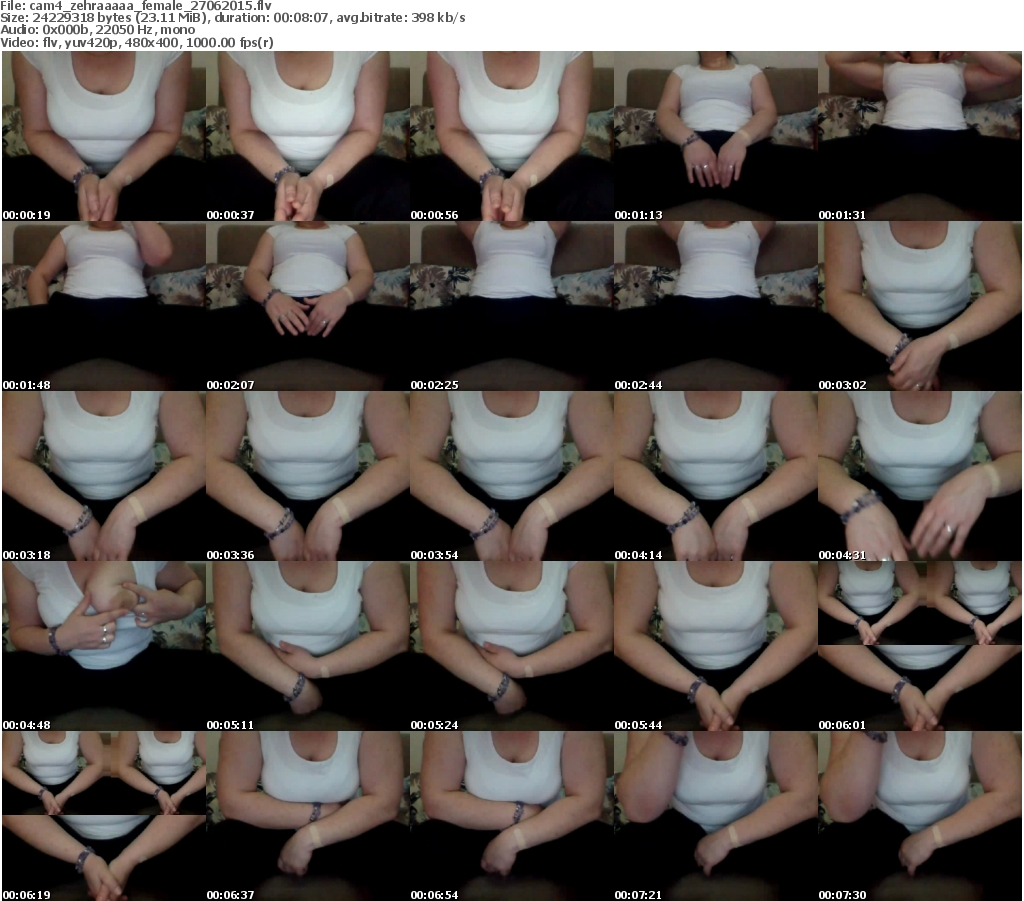The height and width of the screenshot is (901, 1024).
Task: Pick the thumbnail at 00:07:21
Action: pos(716,815)
